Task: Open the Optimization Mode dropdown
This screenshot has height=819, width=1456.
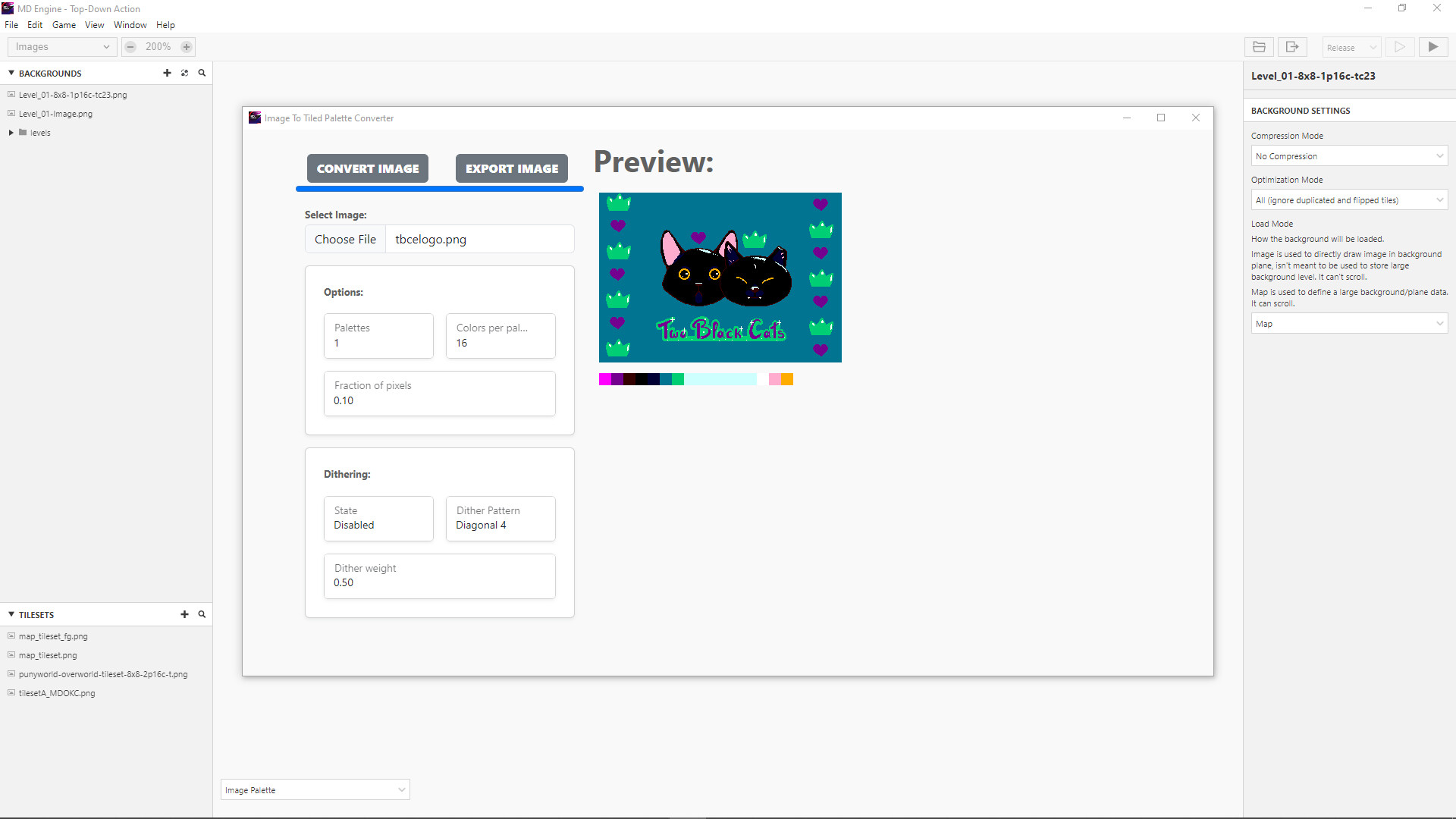Action: coord(1348,199)
